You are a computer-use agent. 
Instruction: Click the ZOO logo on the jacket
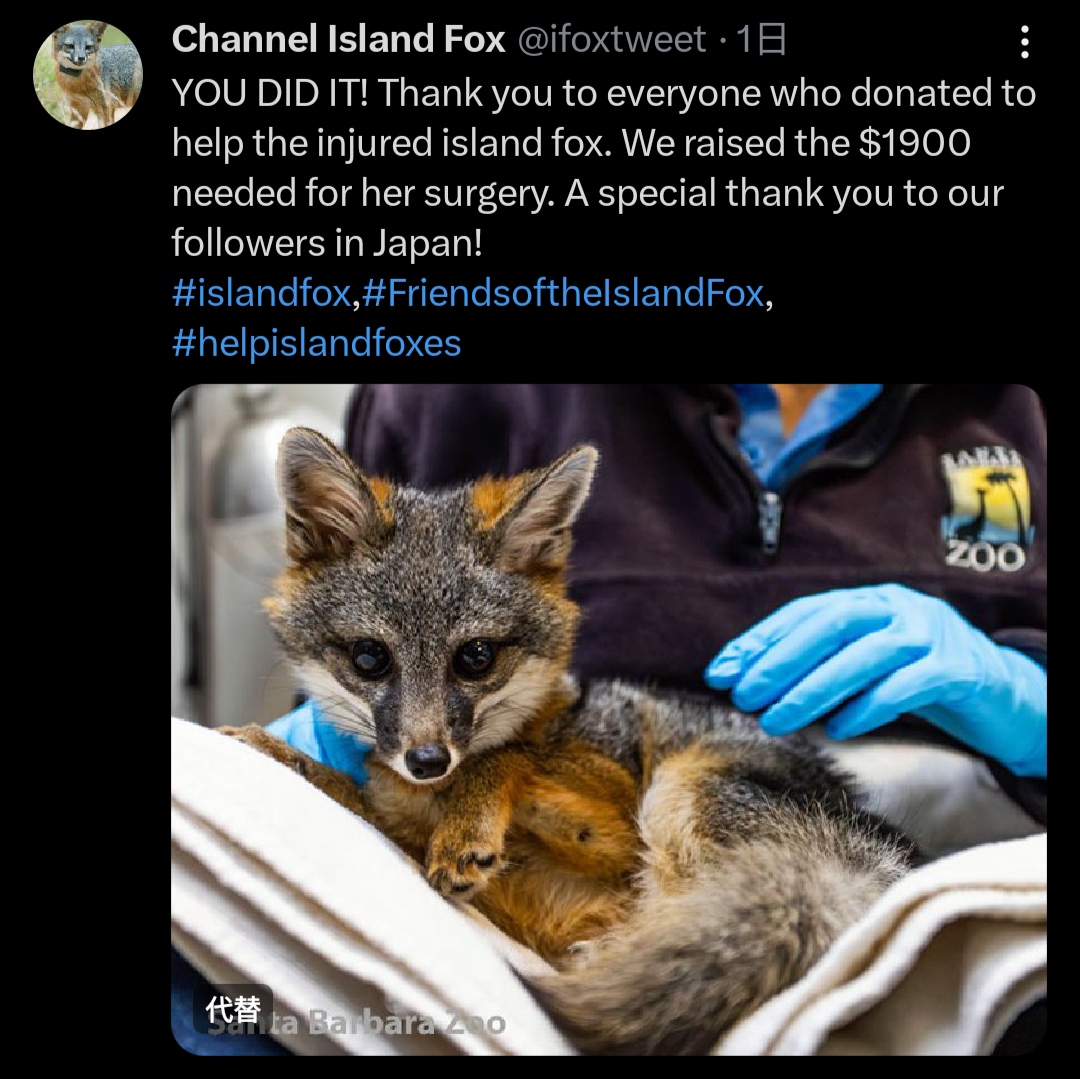click(x=987, y=512)
